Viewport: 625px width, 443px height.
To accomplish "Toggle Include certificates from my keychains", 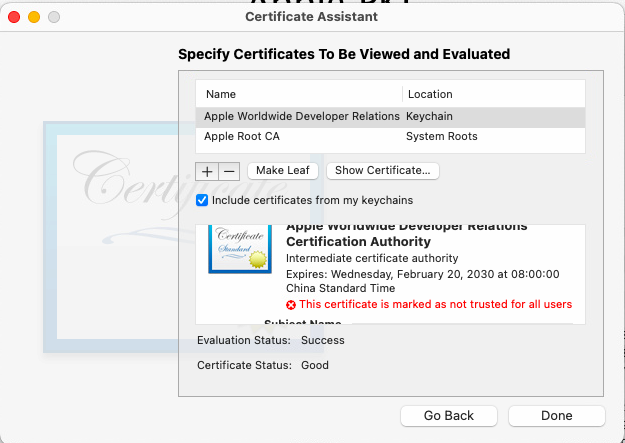I will coord(202,200).
